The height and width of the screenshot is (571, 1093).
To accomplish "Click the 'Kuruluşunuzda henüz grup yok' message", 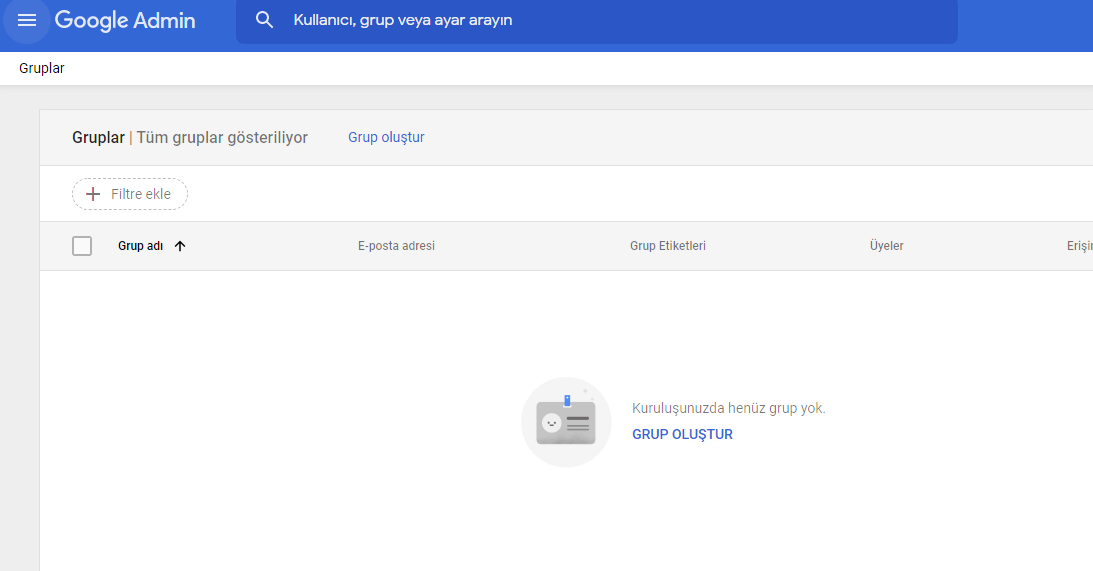I will tap(728, 408).
